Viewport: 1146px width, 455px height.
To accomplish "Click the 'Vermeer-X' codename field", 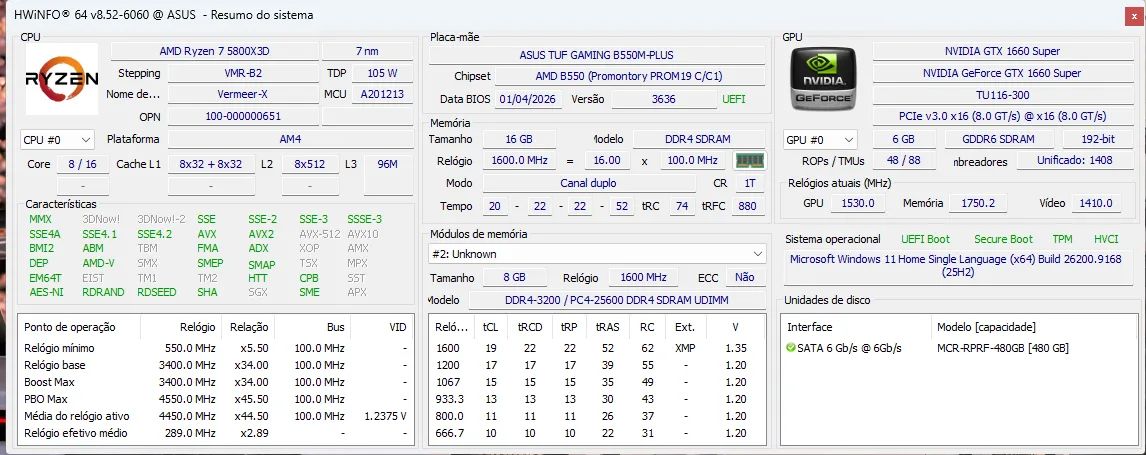I will [x=243, y=94].
